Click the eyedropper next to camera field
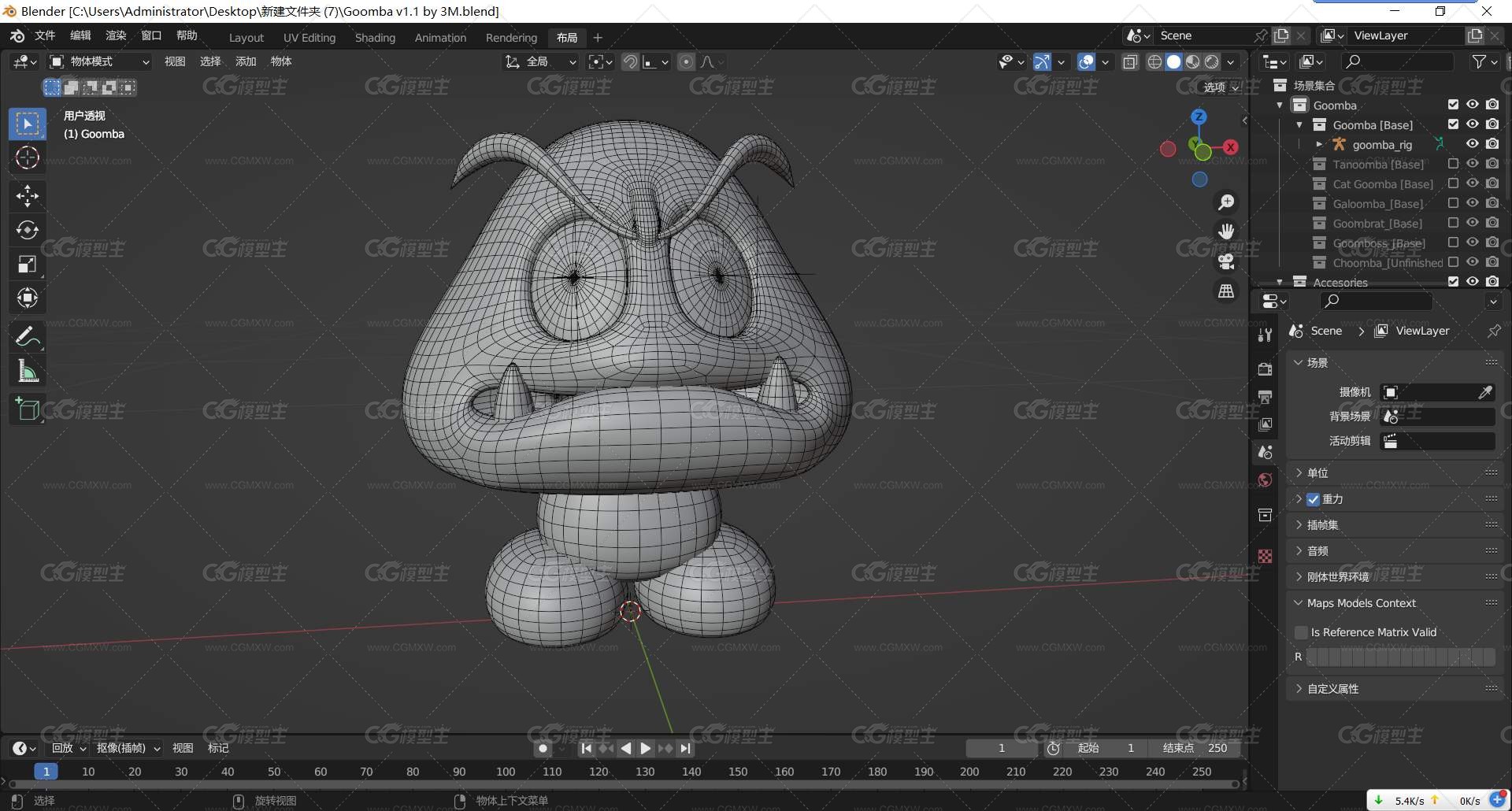Viewport: 1512px width, 811px height. pos(1484,392)
